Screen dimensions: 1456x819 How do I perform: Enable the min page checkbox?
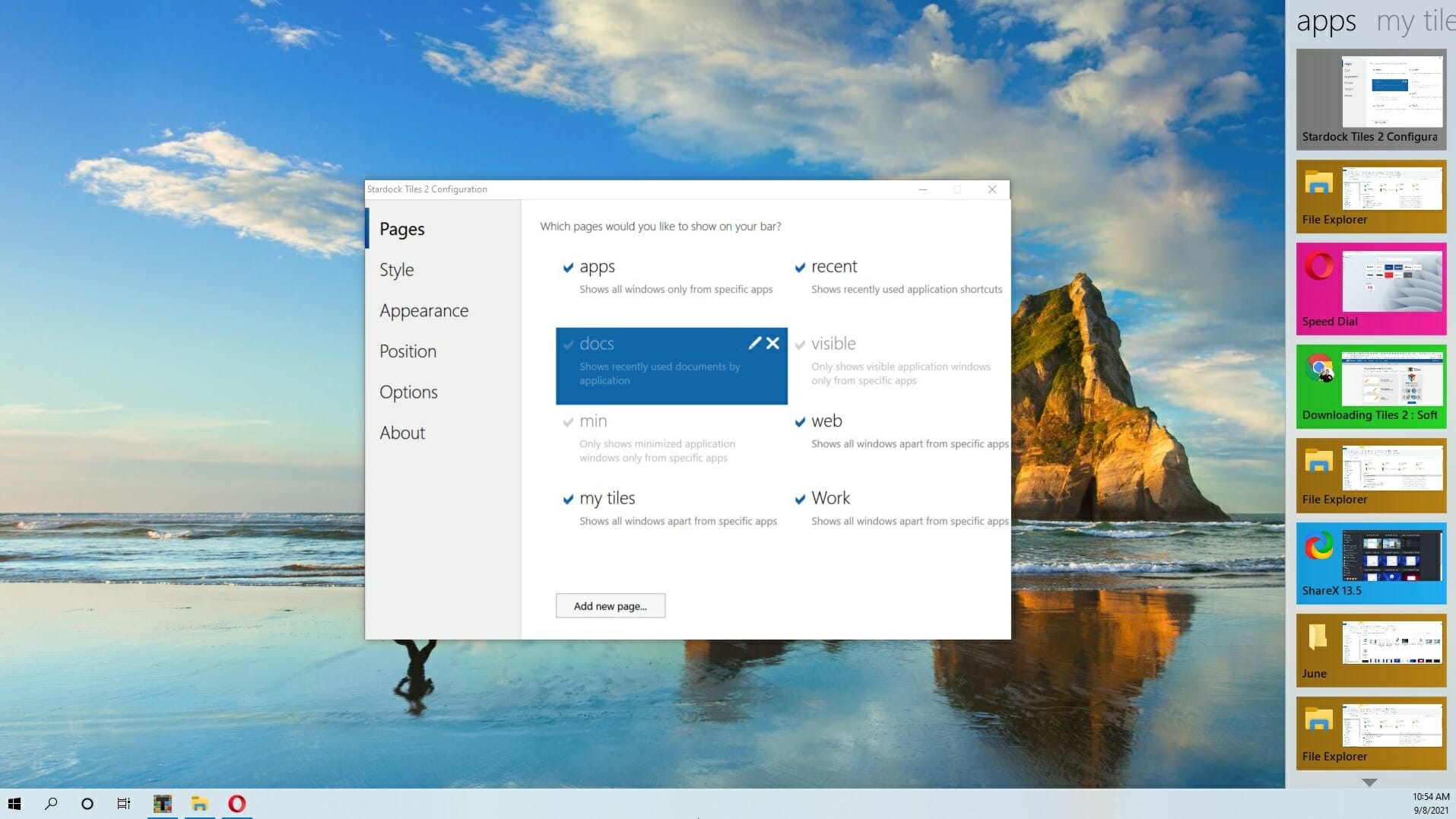coord(569,422)
